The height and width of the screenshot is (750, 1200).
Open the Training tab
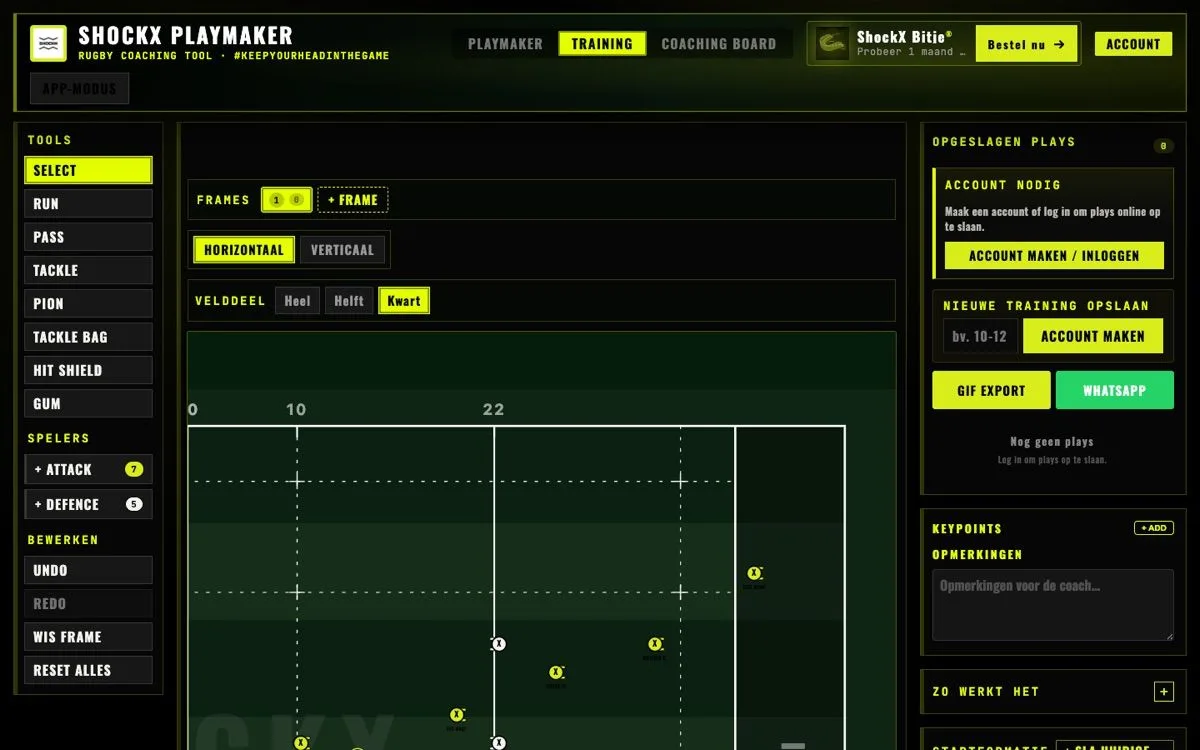coord(602,44)
